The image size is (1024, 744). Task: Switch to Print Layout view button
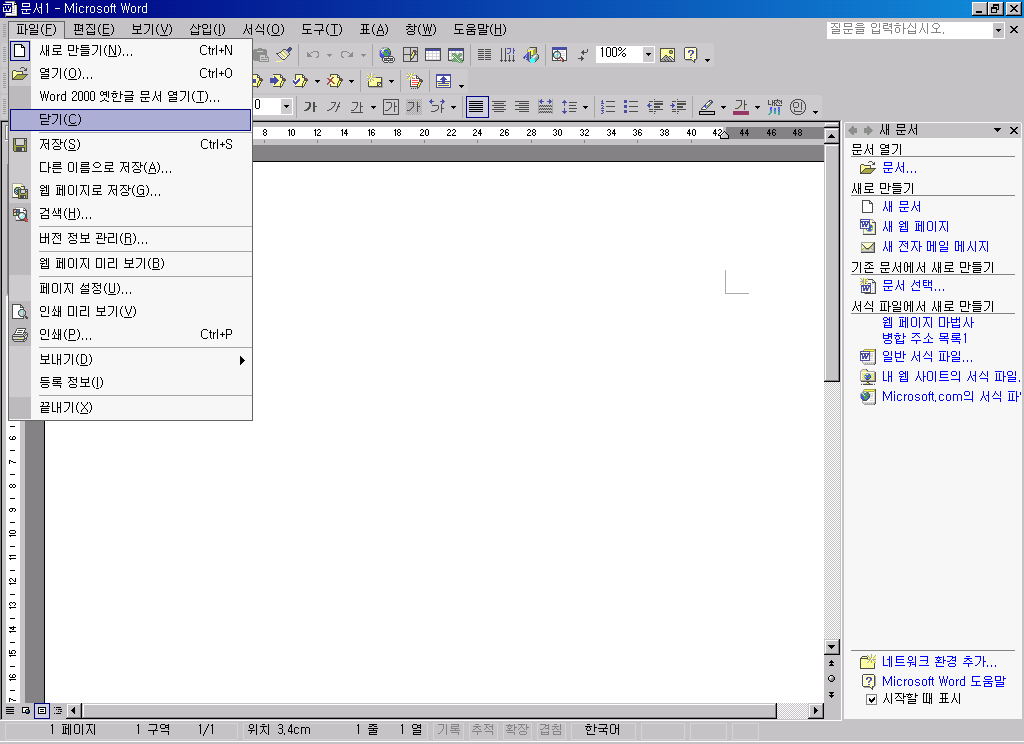tap(42, 710)
